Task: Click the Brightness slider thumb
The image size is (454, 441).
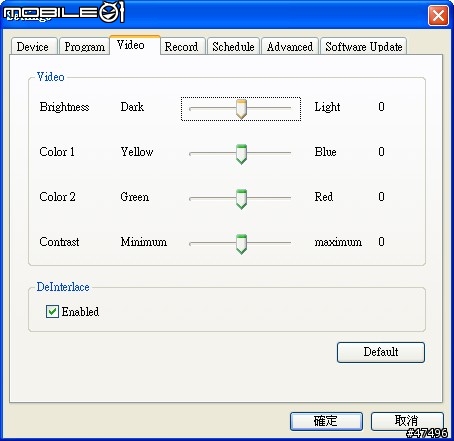Action: tap(241, 109)
